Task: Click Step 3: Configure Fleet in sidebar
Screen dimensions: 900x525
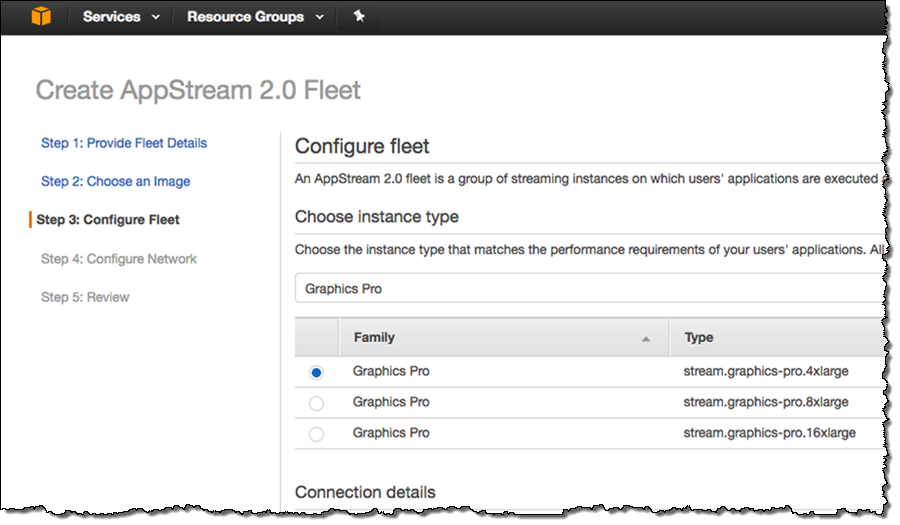Action: coord(108,220)
